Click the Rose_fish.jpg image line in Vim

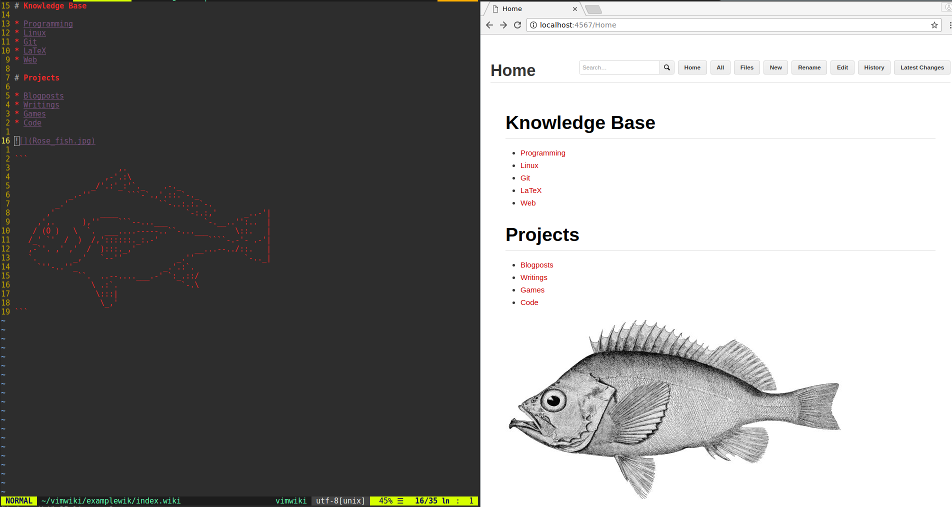pyautogui.click(x=55, y=141)
